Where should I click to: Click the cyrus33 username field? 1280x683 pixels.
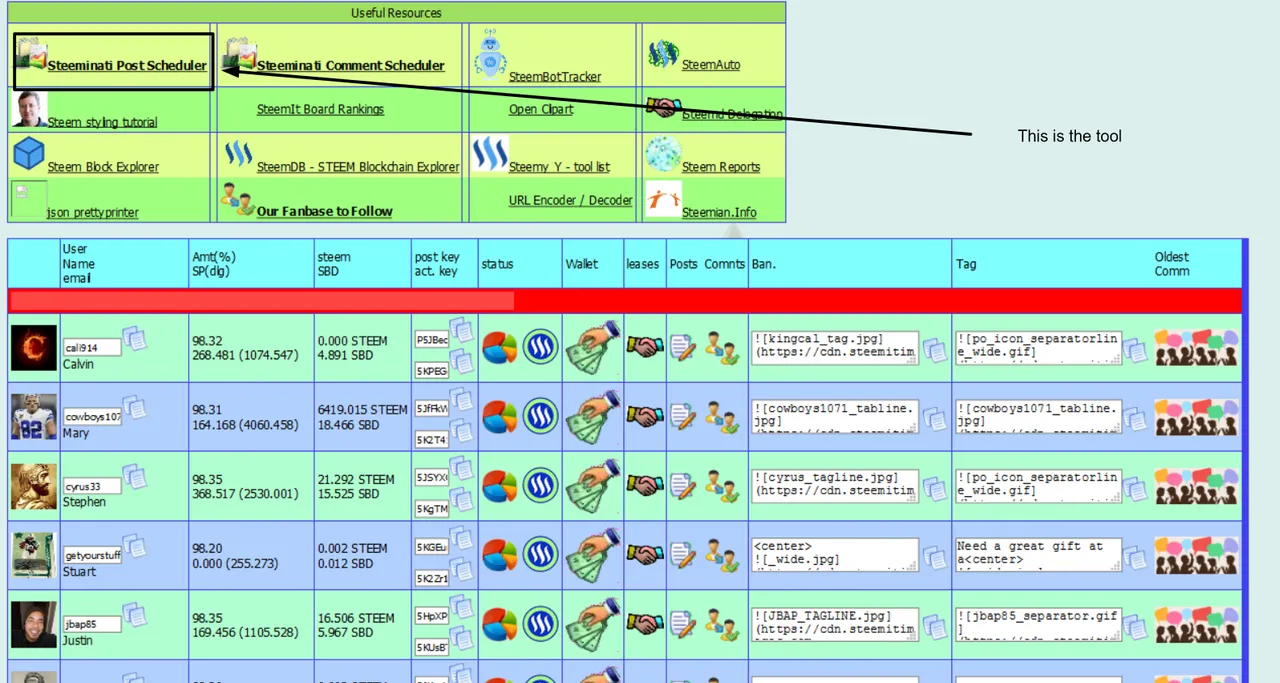tap(92, 486)
